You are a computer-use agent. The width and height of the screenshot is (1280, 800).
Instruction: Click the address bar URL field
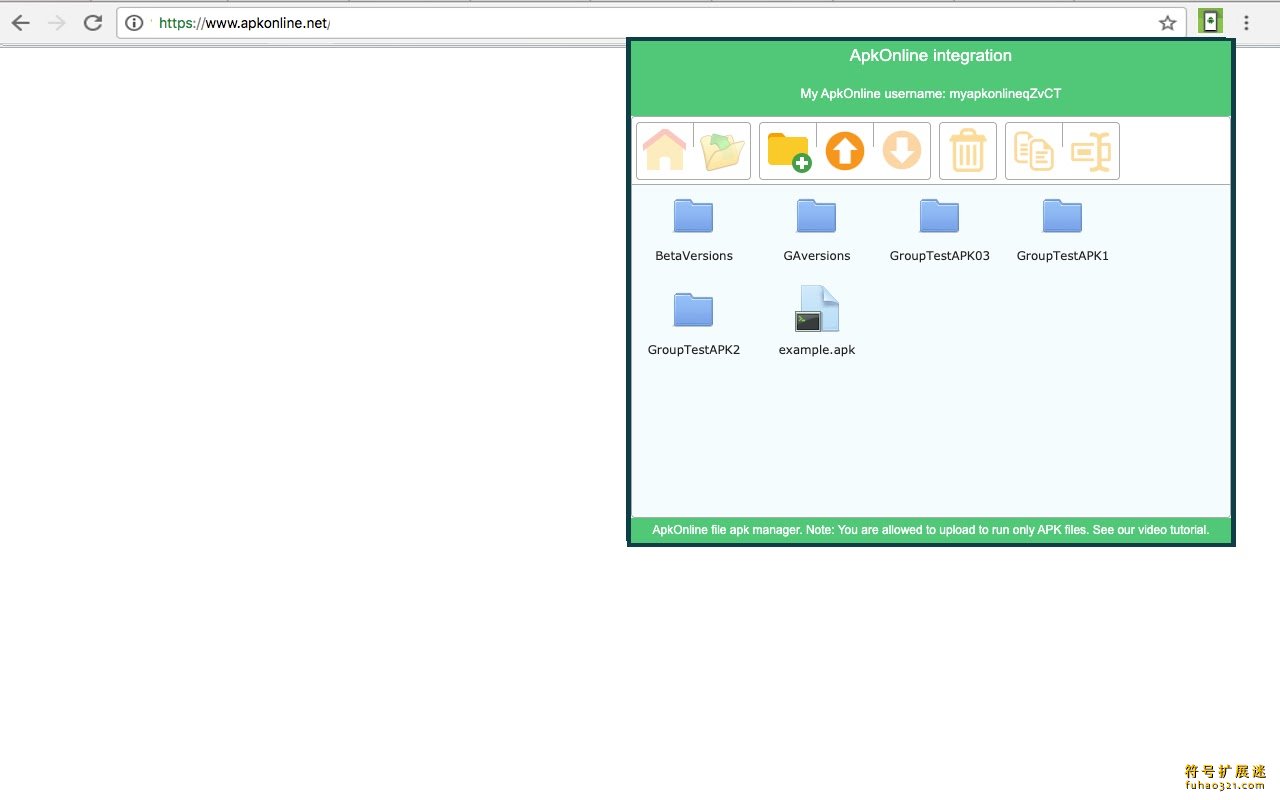[651, 23]
